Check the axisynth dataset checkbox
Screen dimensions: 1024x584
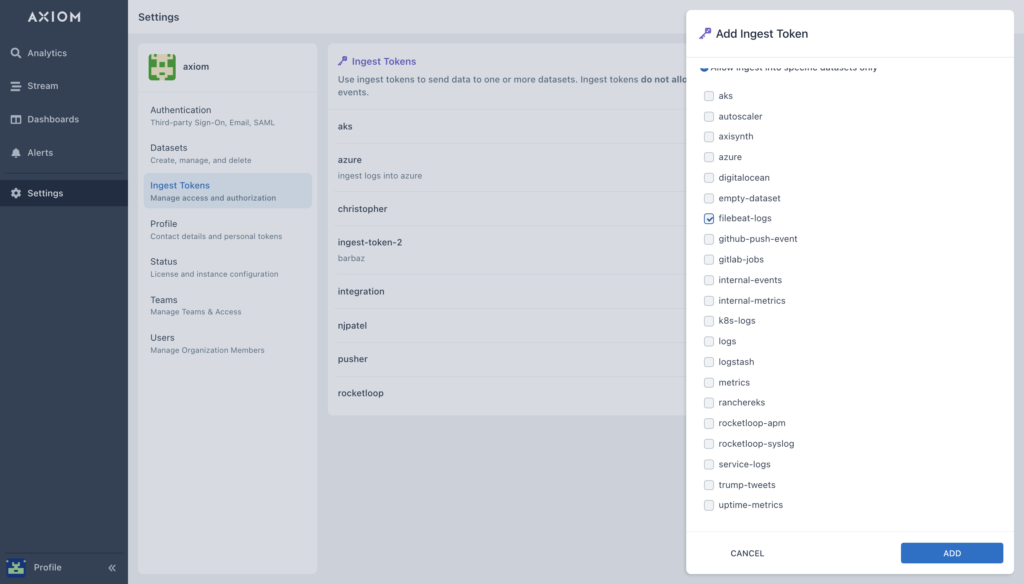pyautogui.click(x=709, y=137)
